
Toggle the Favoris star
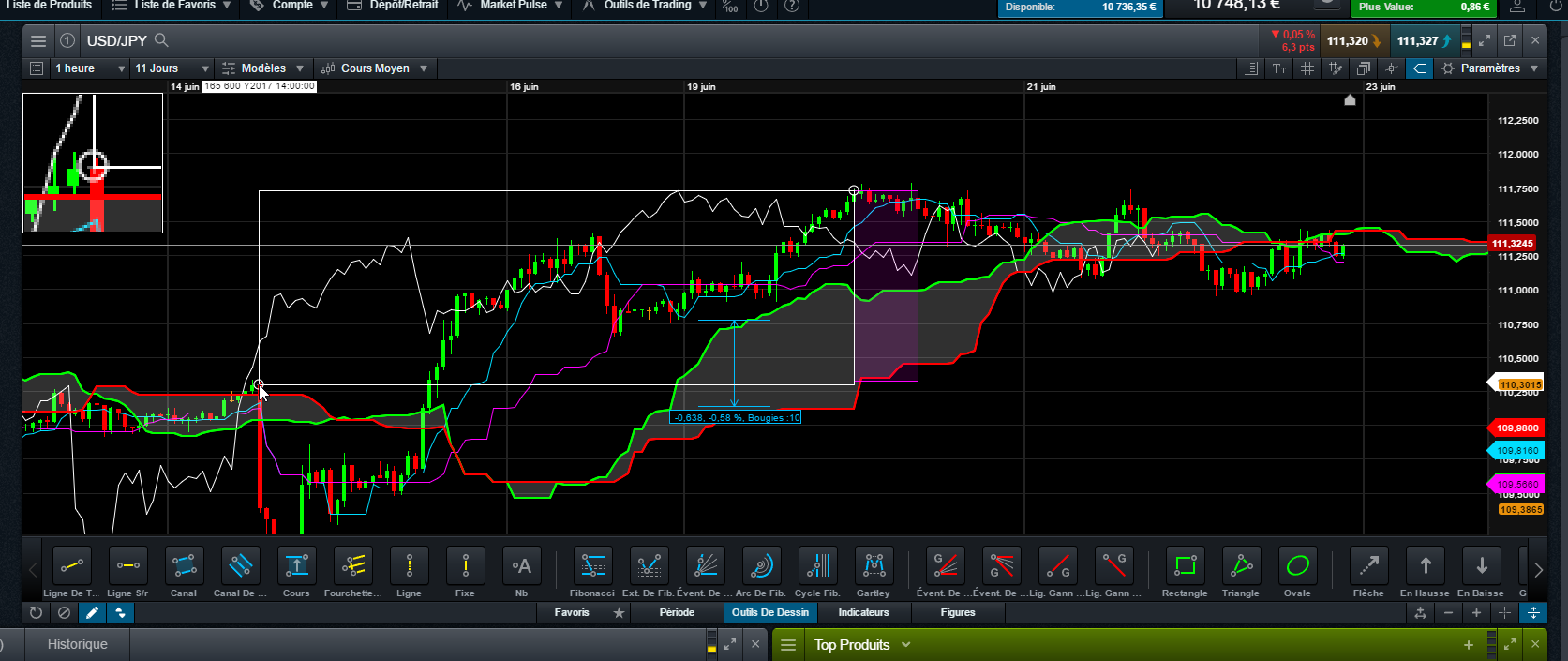(x=619, y=613)
